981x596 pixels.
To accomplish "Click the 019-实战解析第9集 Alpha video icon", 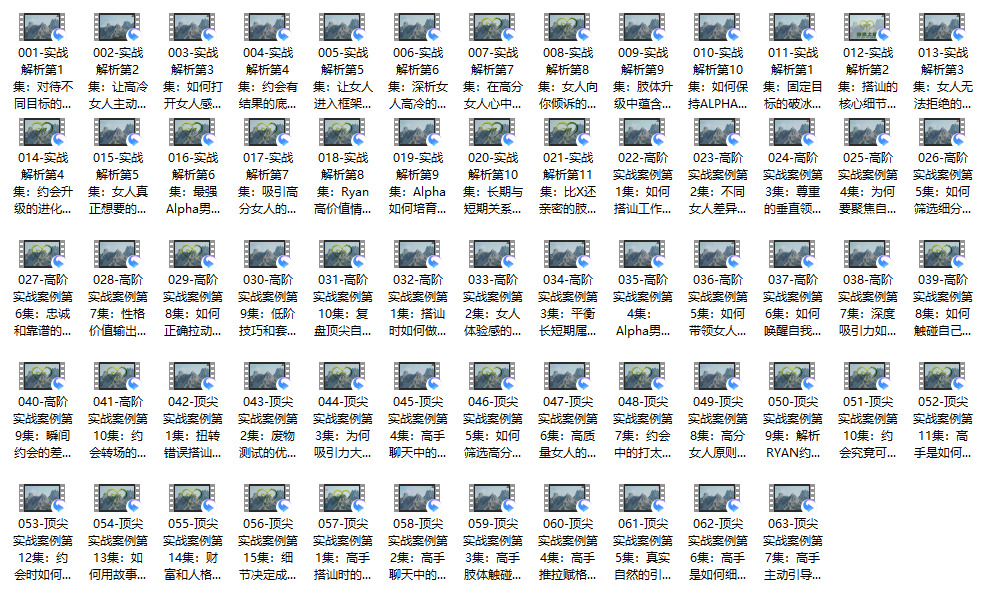I will [x=418, y=133].
